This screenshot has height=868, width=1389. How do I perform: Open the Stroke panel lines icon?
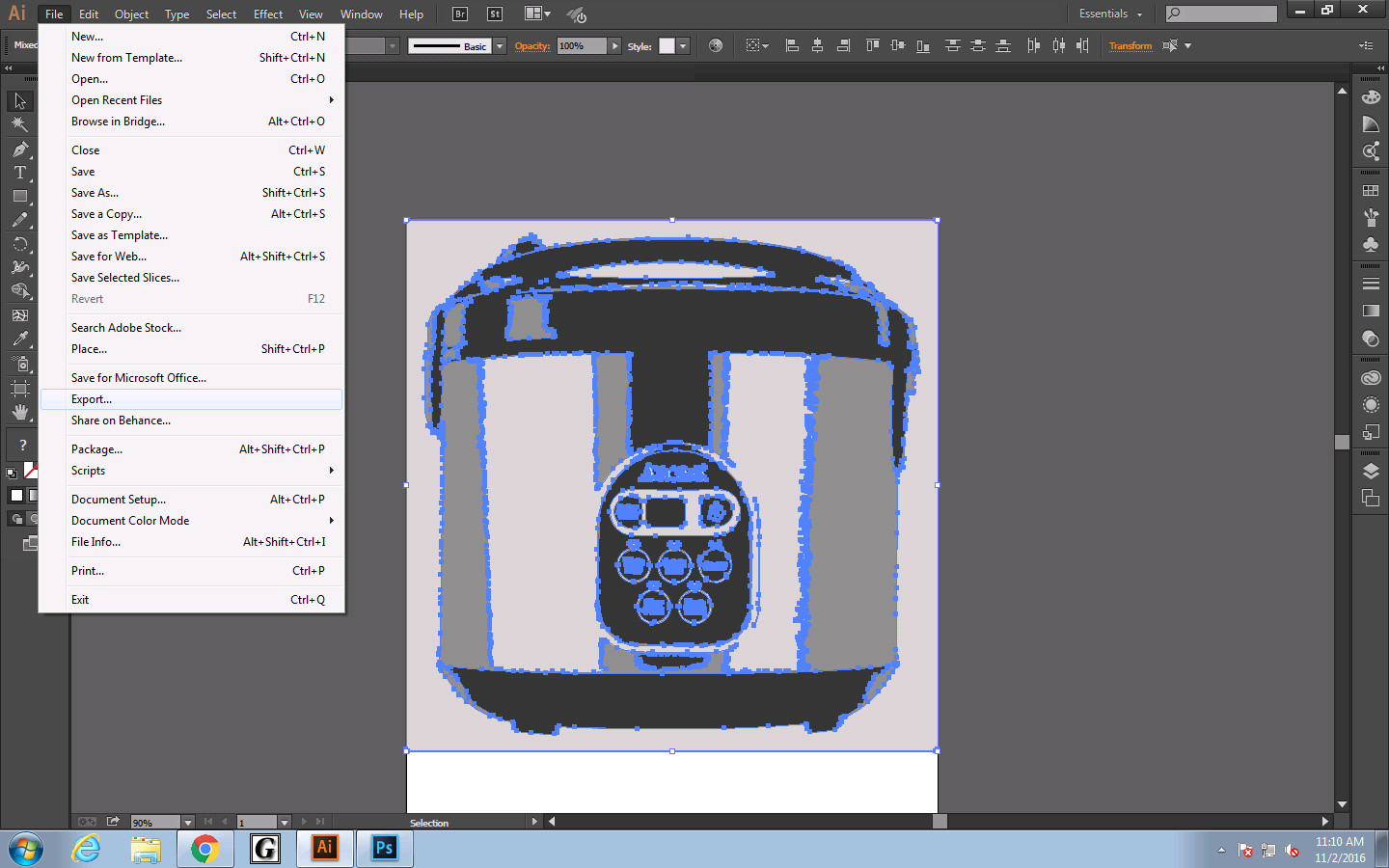[1371, 284]
